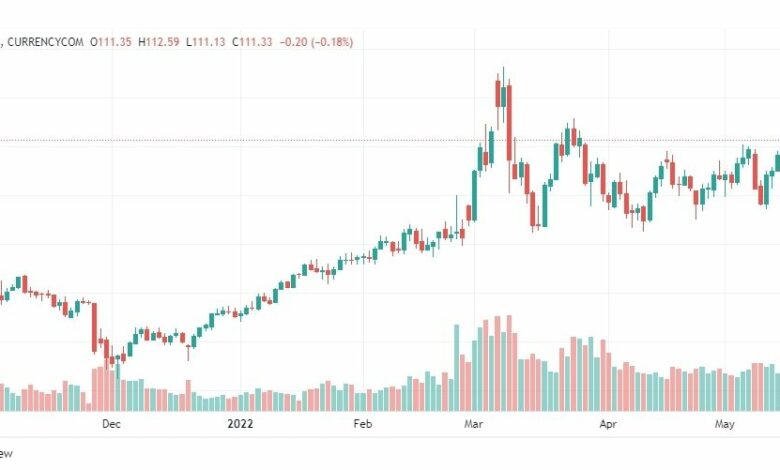
Task: Select the High value H112.59
Action: click(x=159, y=42)
